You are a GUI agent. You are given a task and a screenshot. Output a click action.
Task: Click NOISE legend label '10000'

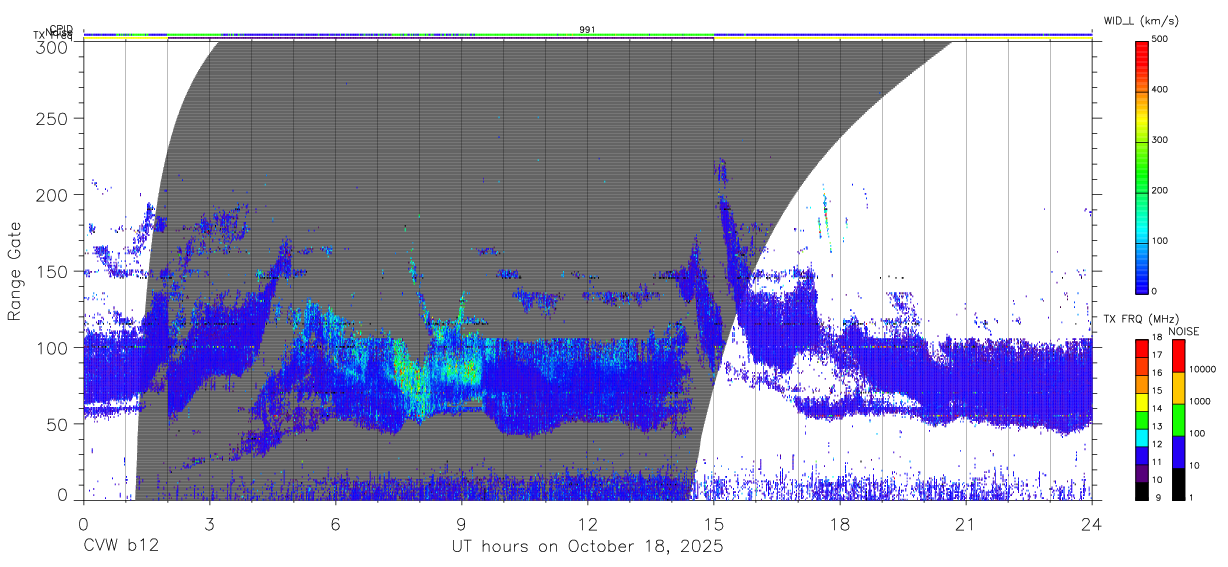point(1201,369)
